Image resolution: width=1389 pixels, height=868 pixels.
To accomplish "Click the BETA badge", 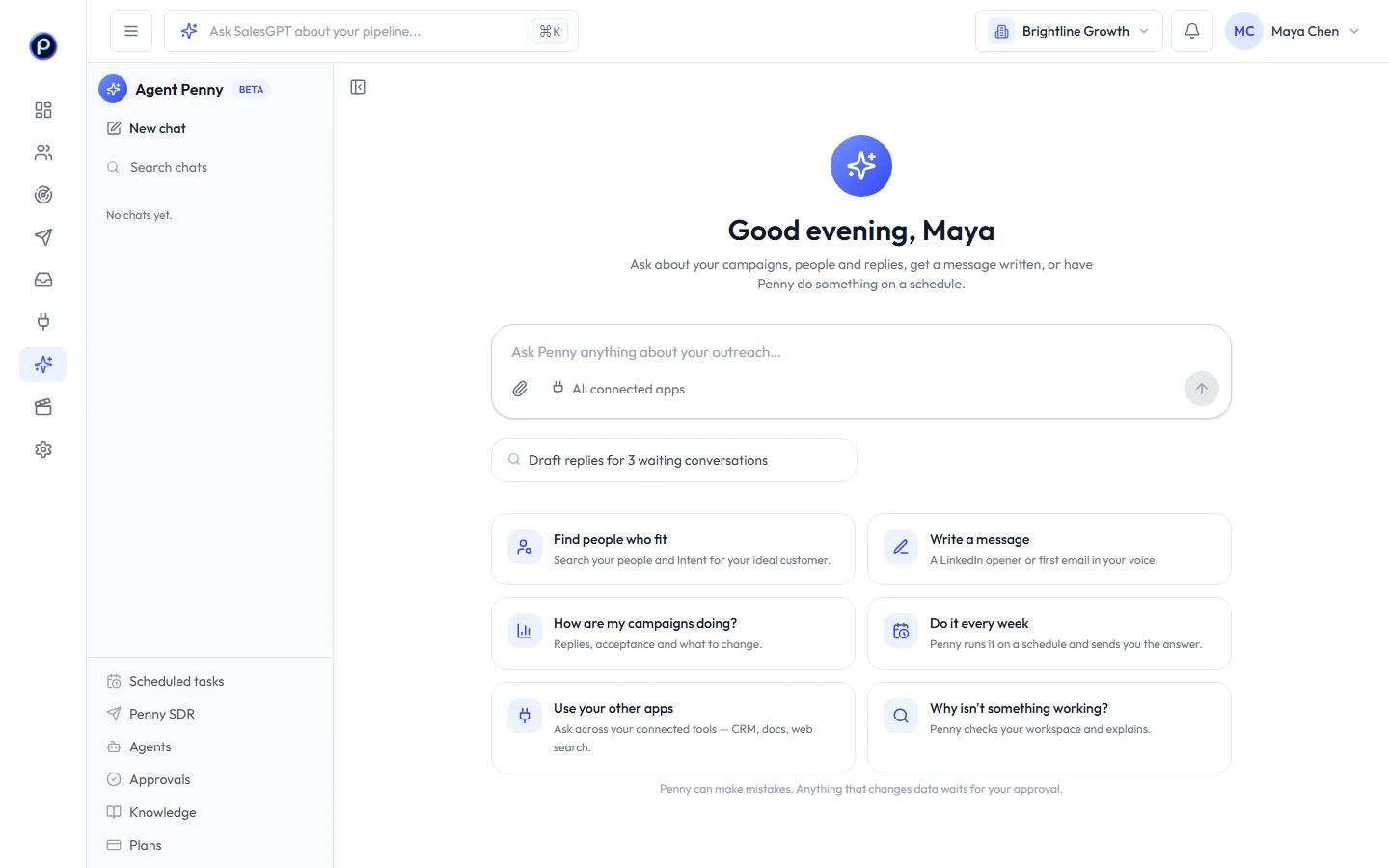I will click(x=251, y=89).
